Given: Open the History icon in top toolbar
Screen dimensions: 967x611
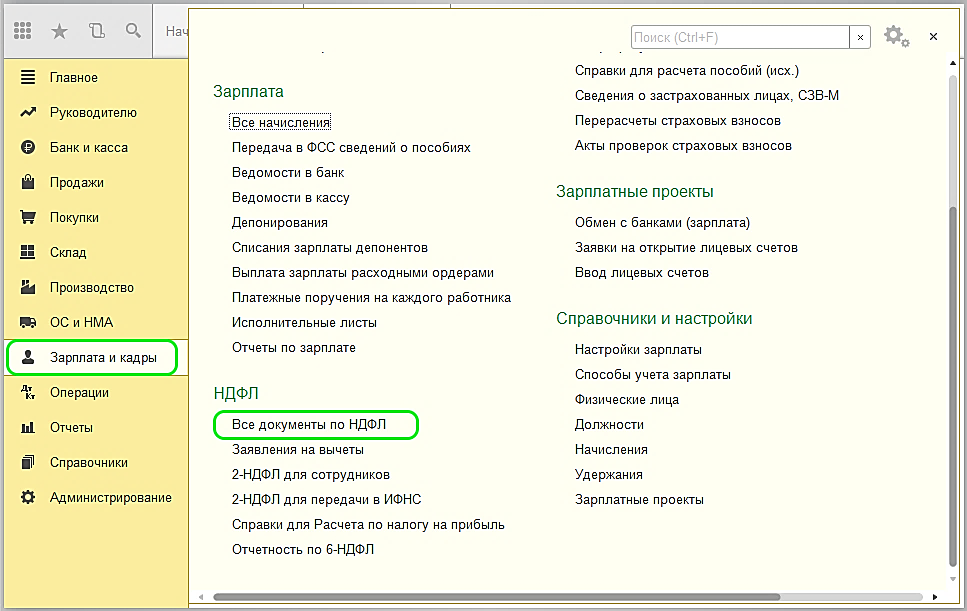Looking at the screenshot, I should [97, 31].
